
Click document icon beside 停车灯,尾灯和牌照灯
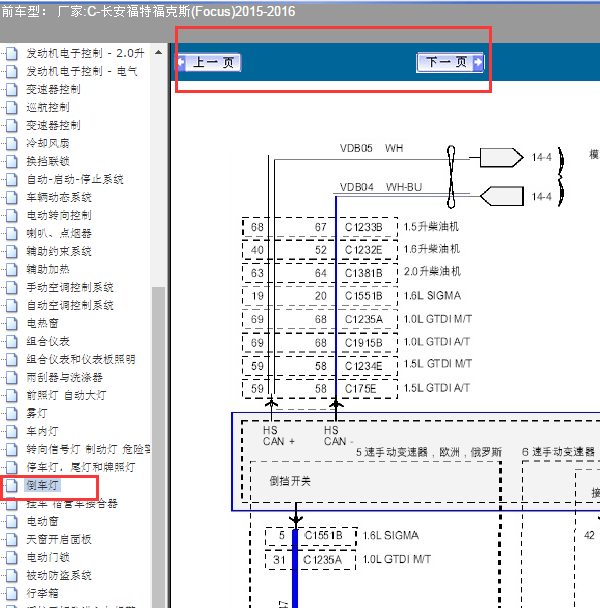coord(12,467)
